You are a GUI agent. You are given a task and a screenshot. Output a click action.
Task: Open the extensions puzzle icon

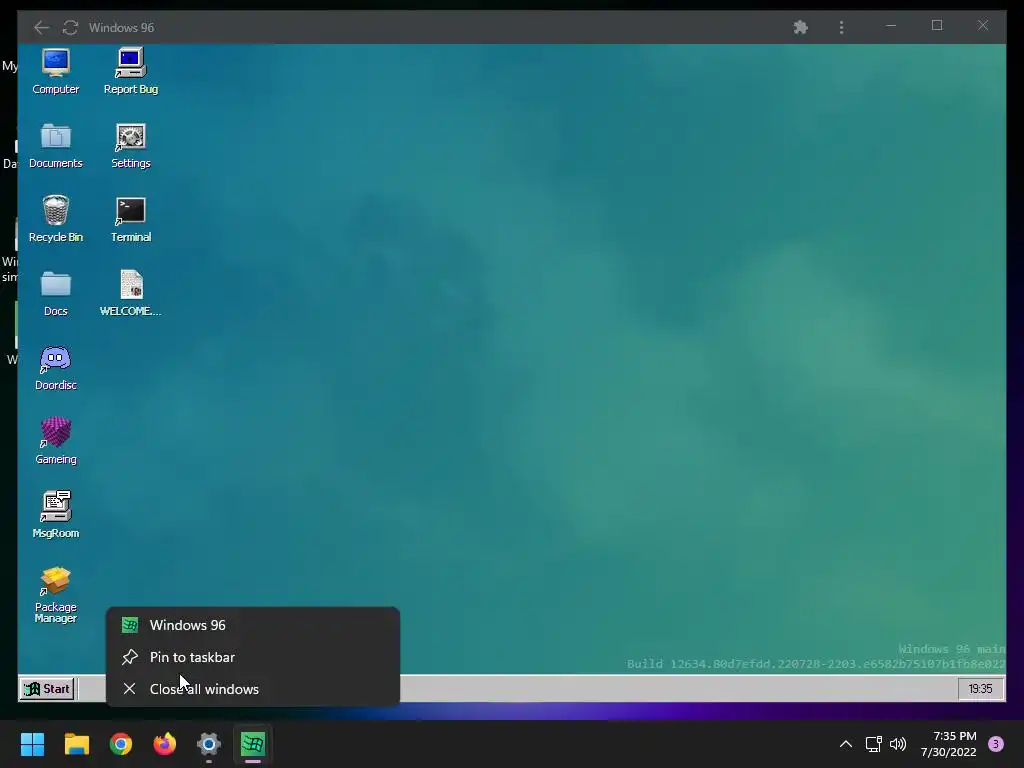[x=801, y=27]
